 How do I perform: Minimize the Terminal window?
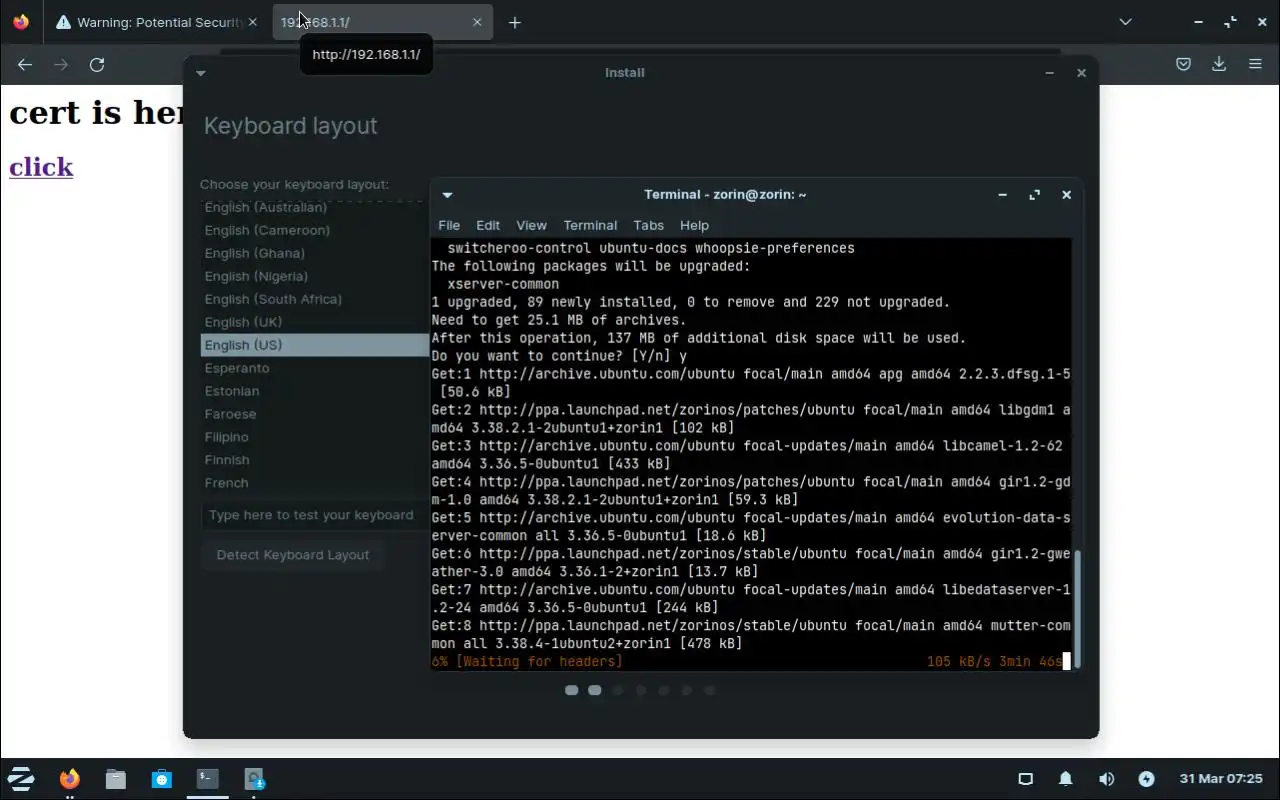(1002, 195)
